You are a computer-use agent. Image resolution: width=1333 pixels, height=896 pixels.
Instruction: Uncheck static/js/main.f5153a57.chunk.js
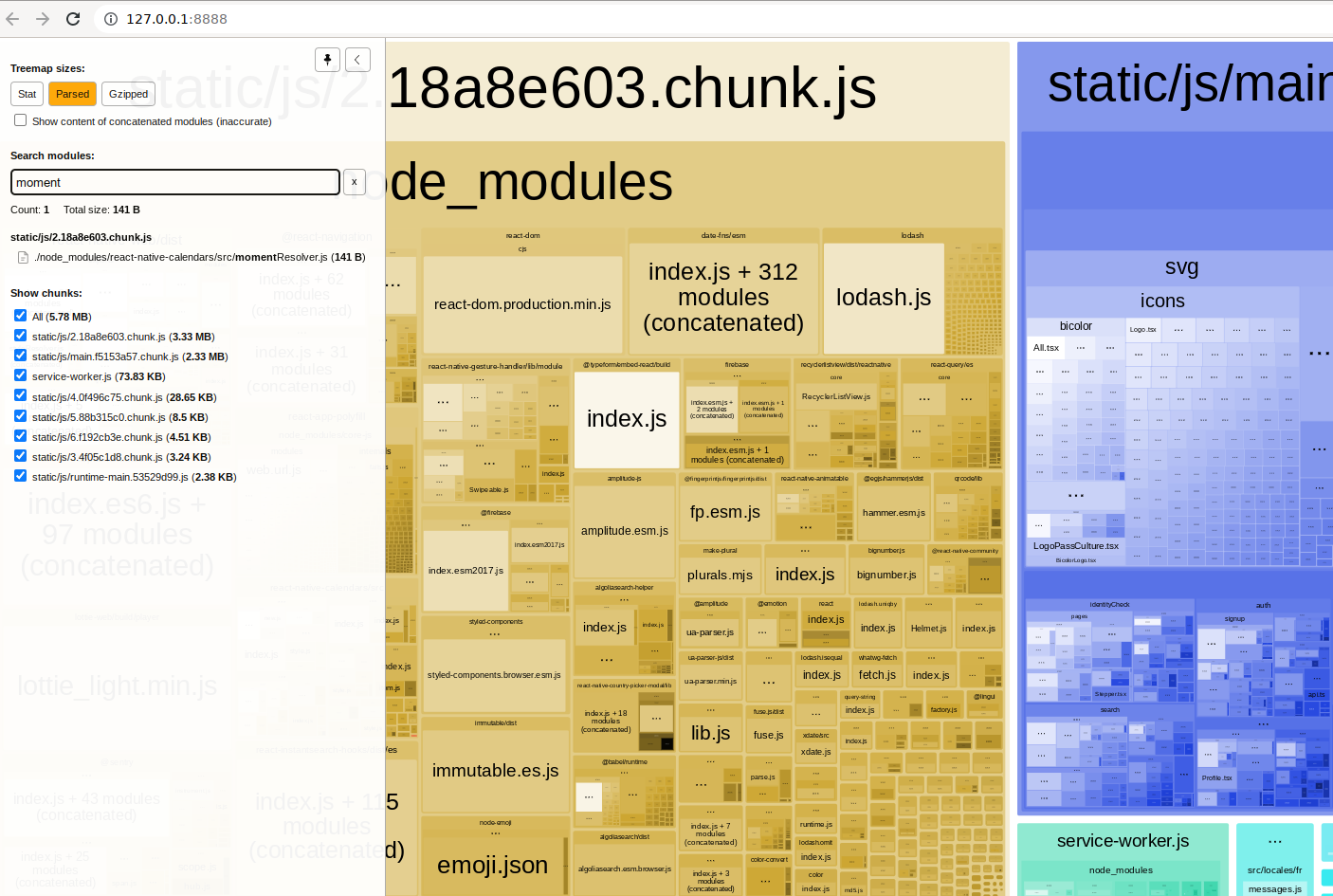pyautogui.click(x=20, y=356)
